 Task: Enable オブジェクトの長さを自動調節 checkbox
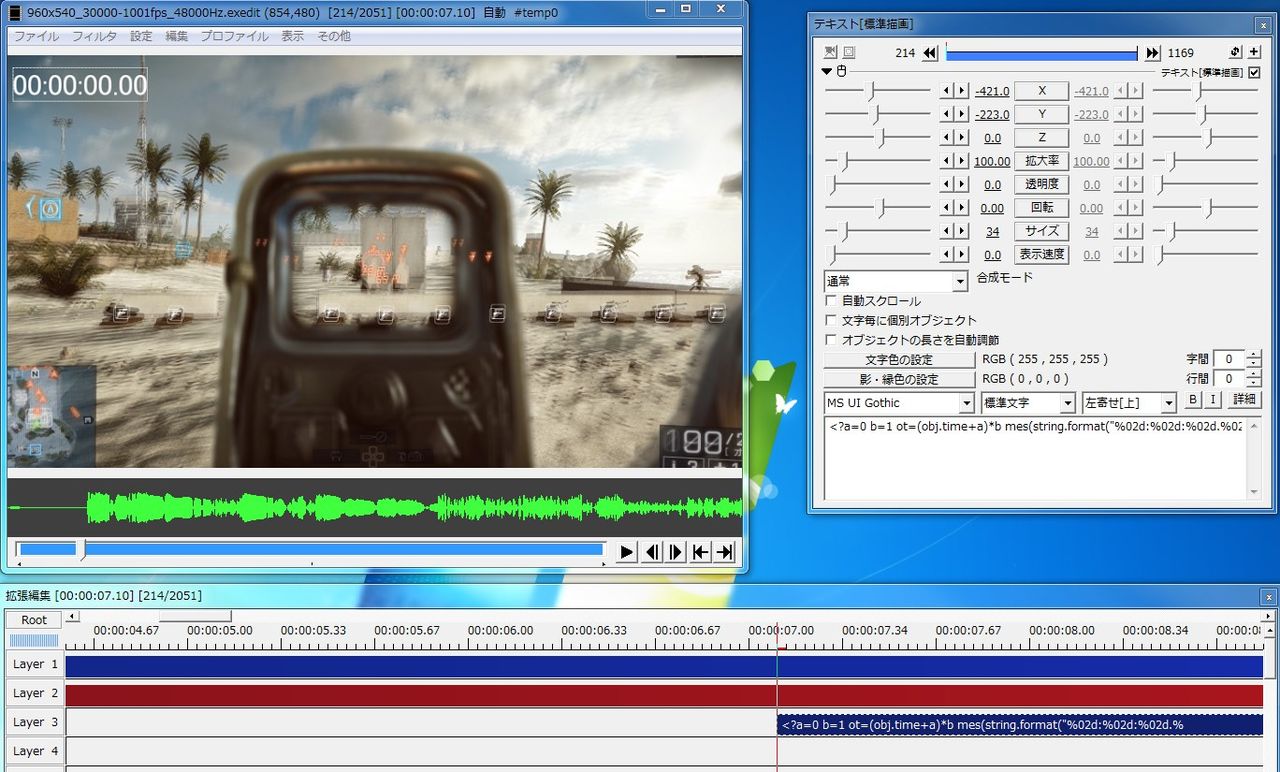tap(831, 340)
